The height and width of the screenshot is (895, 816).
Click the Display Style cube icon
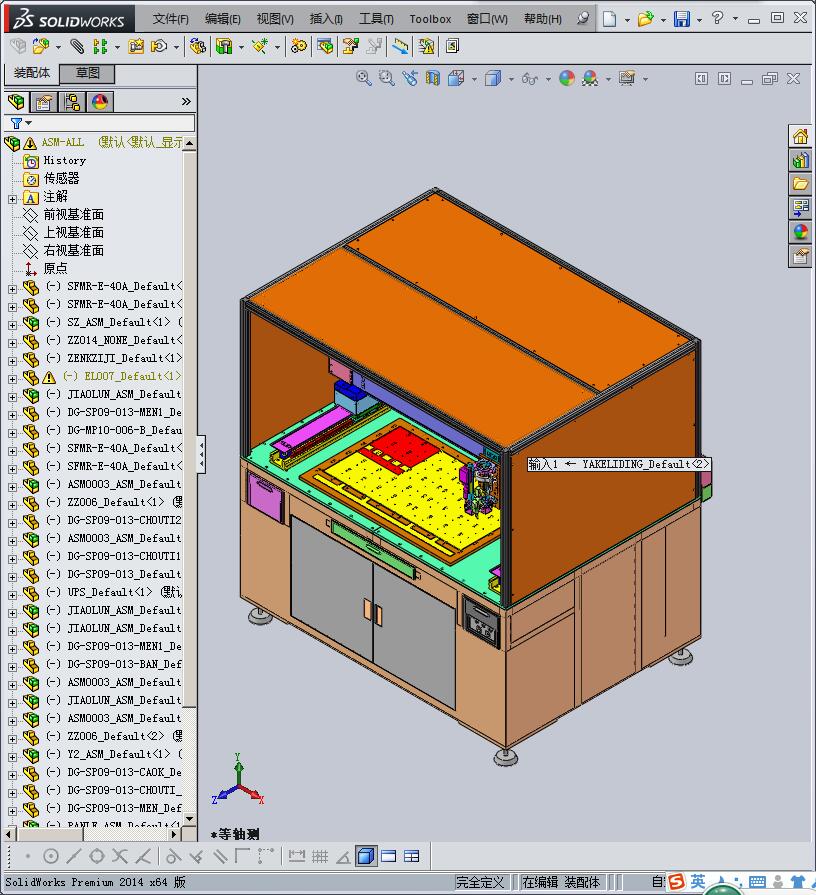tap(492, 78)
